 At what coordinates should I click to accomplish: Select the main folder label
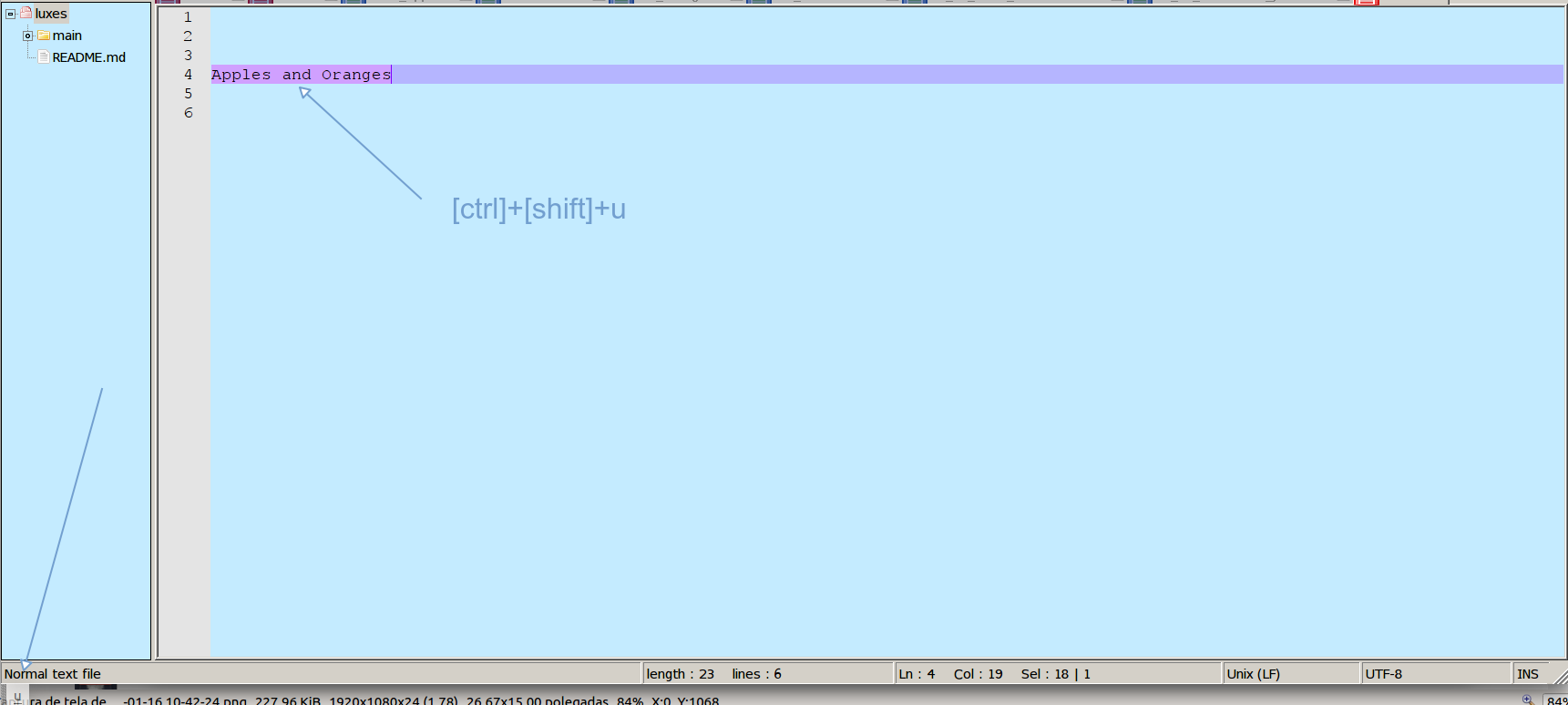point(67,36)
